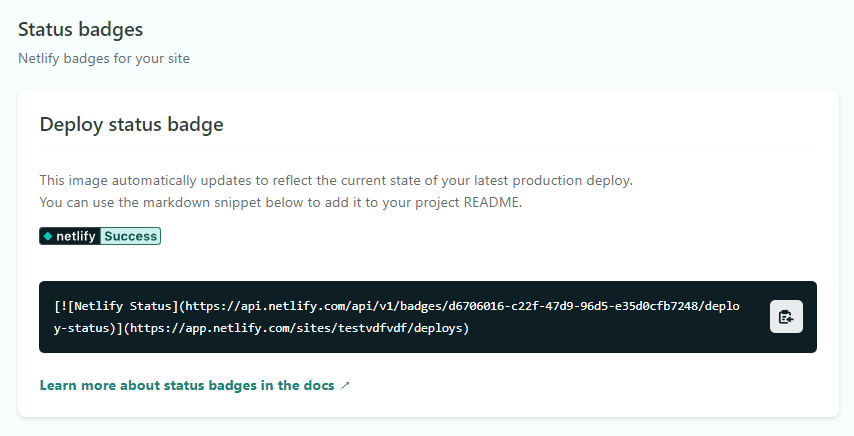Click the line about using the markdown snippet
This screenshot has height=436, width=854.
pos(280,202)
